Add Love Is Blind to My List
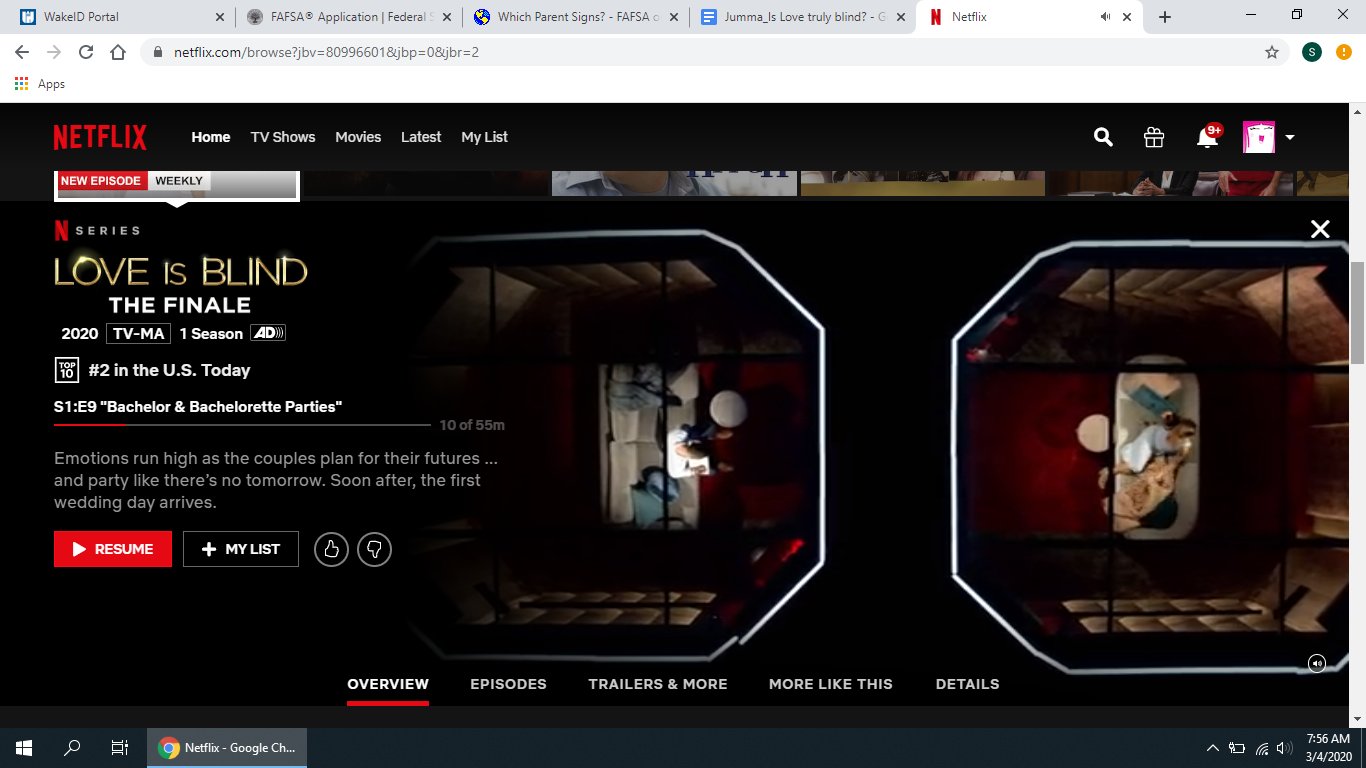This screenshot has width=1366, height=768. tap(241, 549)
